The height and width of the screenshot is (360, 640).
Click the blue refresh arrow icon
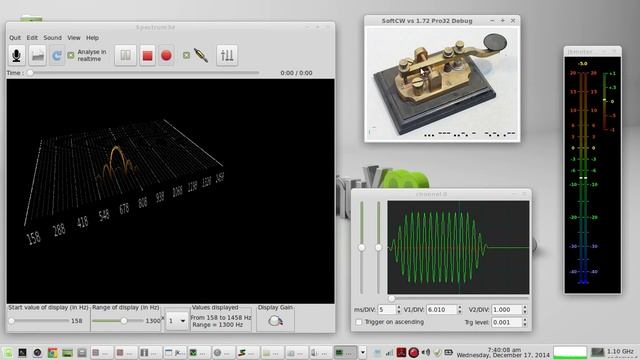(x=57, y=55)
